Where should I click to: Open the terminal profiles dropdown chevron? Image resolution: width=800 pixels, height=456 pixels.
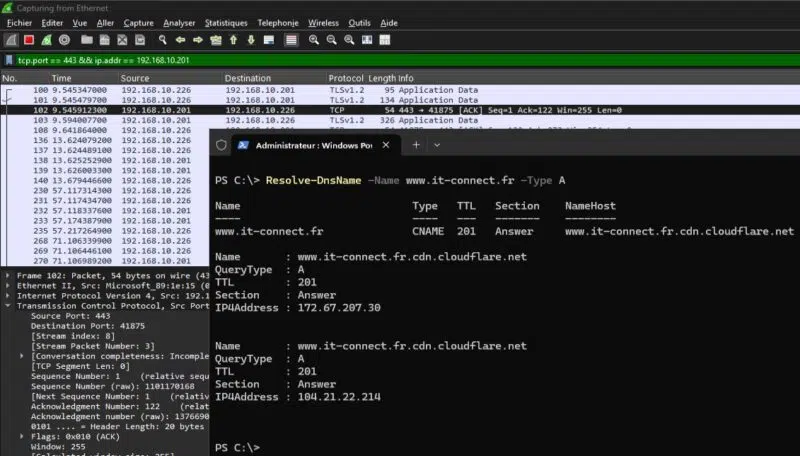437,145
